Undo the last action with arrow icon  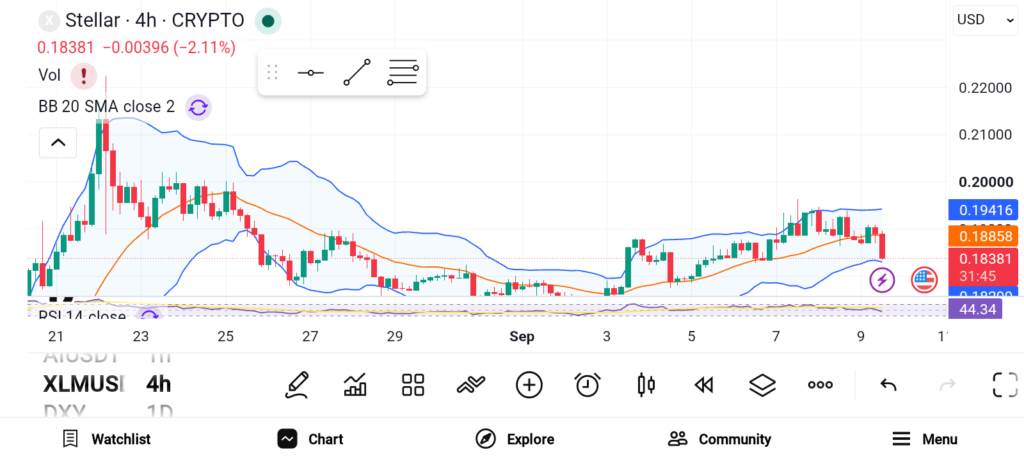(888, 385)
